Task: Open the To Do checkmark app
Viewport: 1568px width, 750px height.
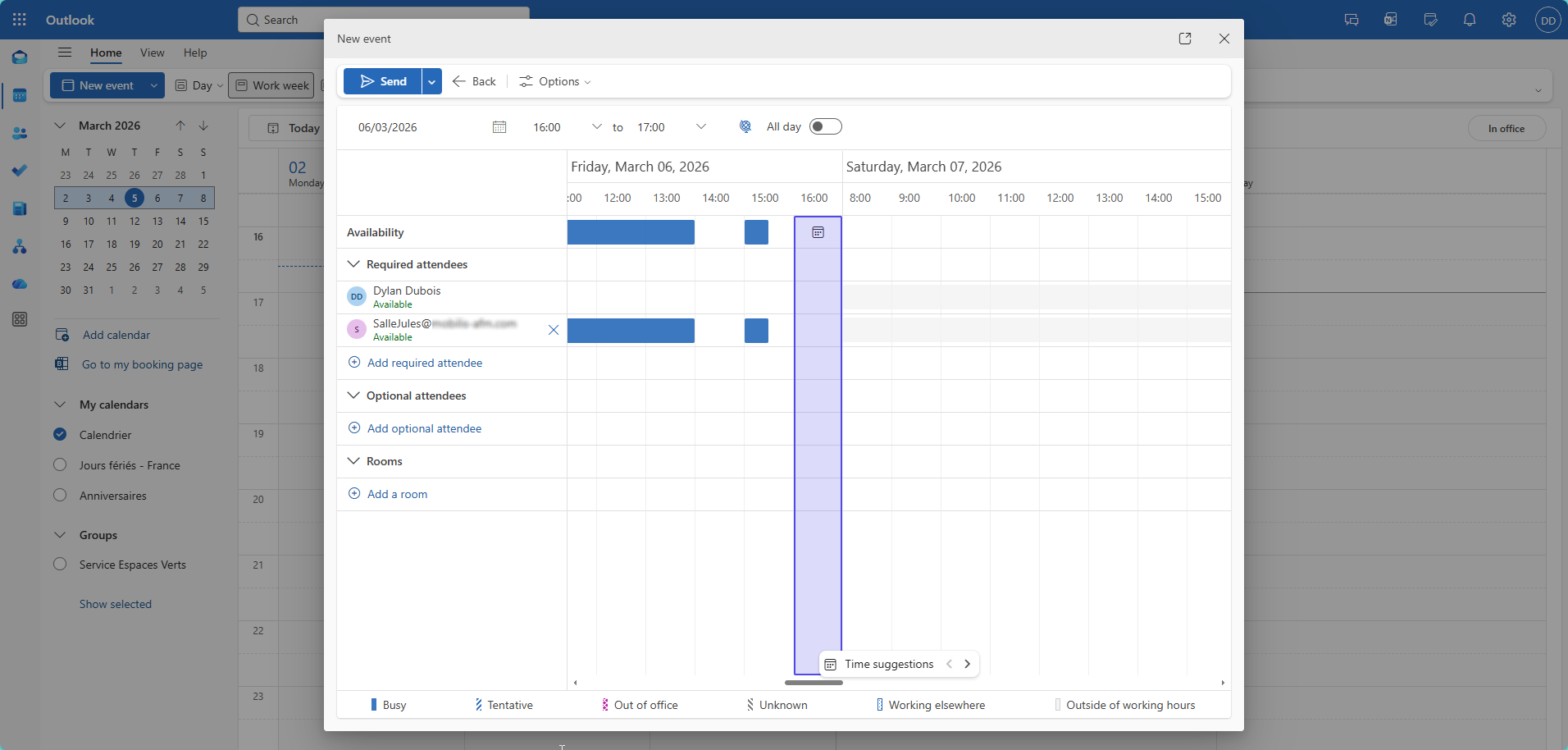Action: [x=20, y=171]
